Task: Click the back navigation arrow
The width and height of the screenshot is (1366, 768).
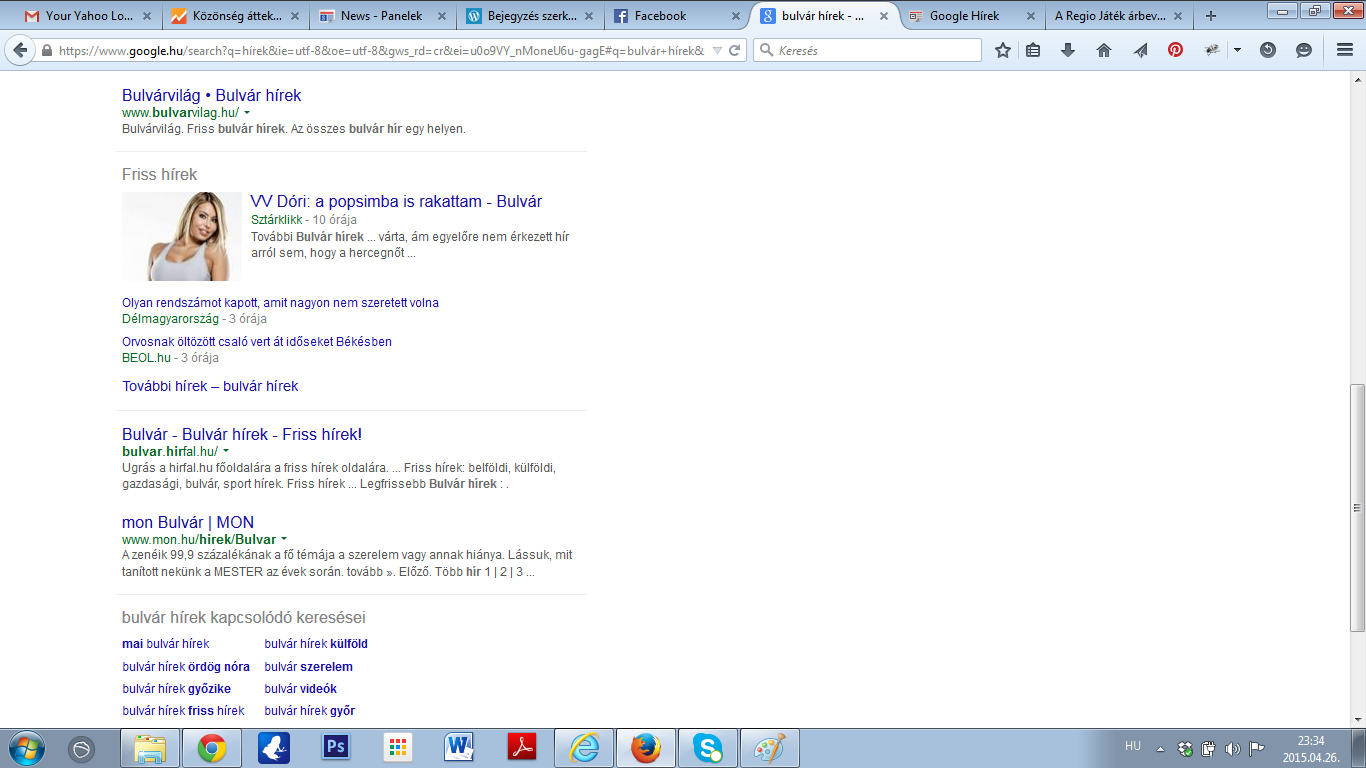Action: point(20,51)
